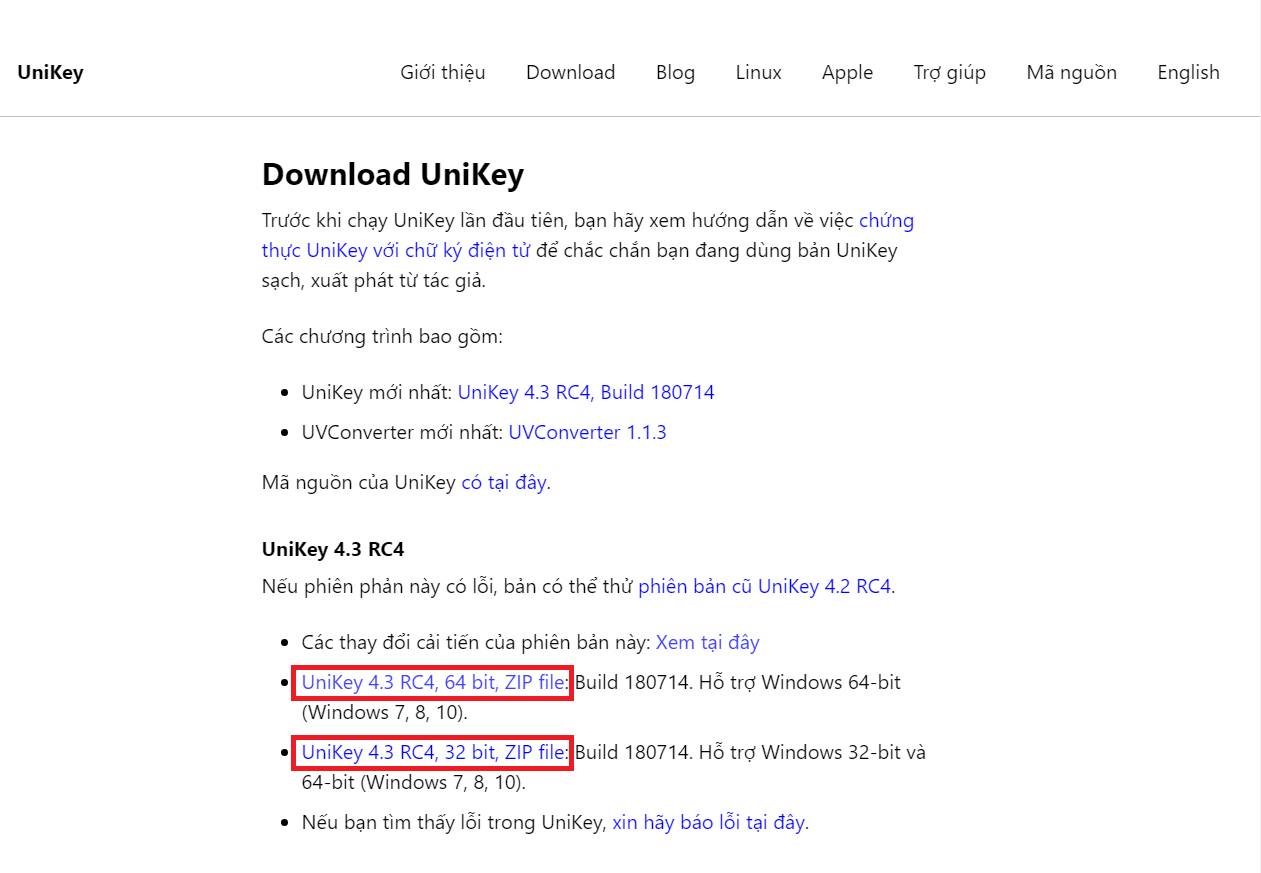Open the Giới thiệu menu item
The image size is (1261, 873).
(443, 72)
